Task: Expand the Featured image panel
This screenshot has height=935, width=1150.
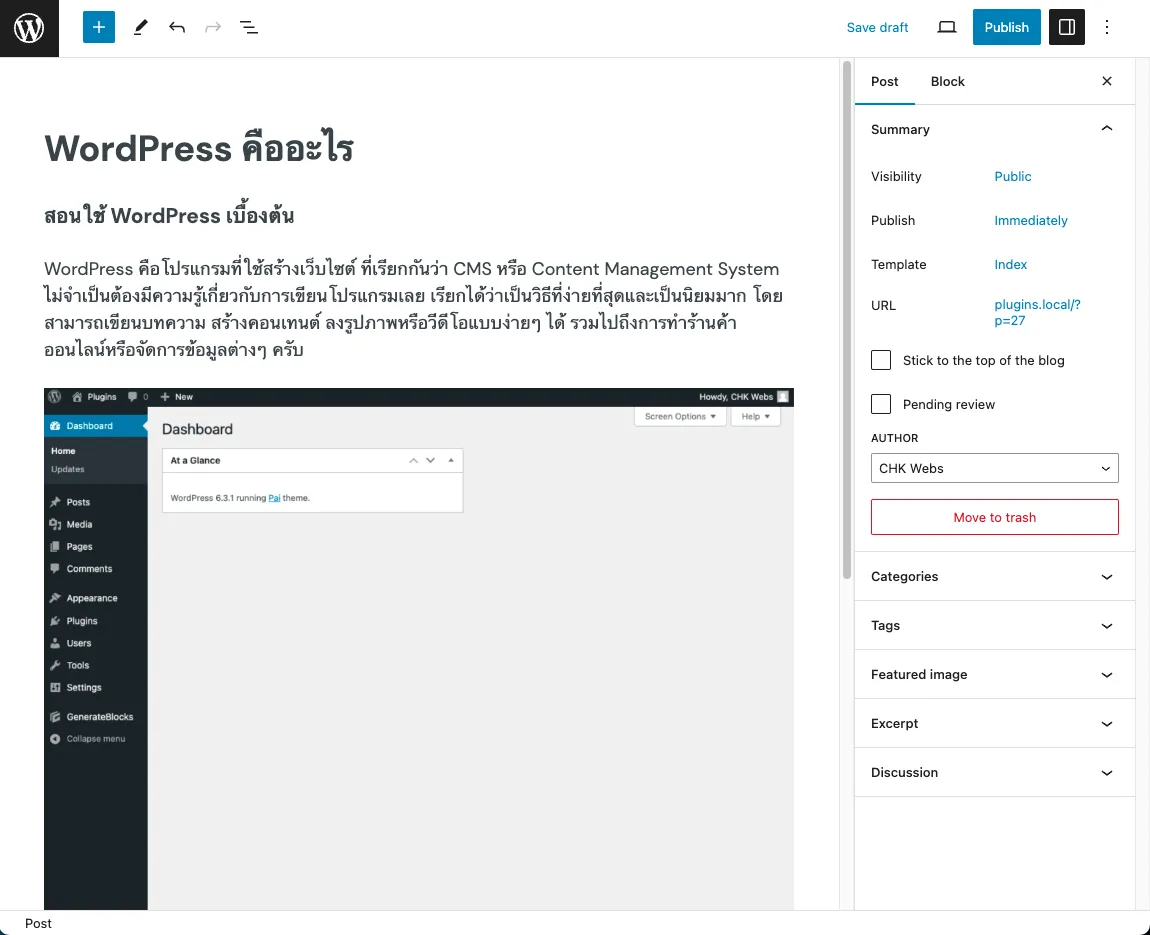Action: coord(995,675)
